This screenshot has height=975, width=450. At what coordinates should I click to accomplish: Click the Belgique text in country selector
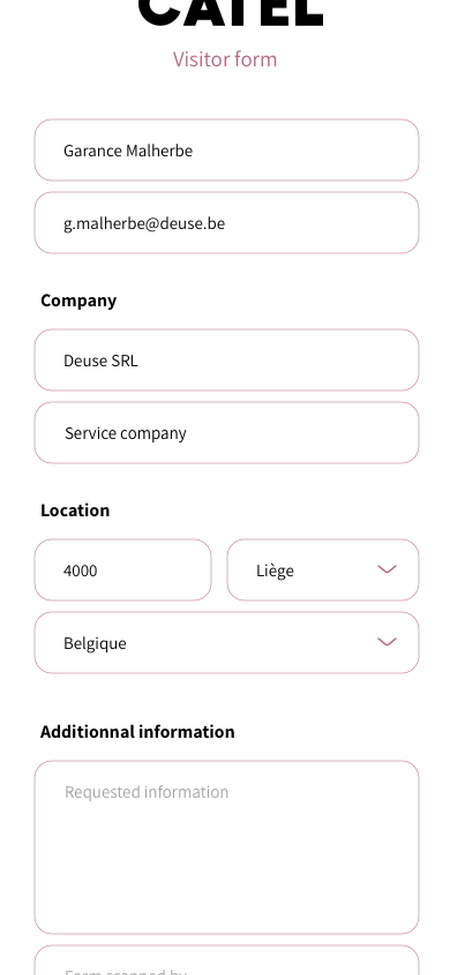coord(95,644)
